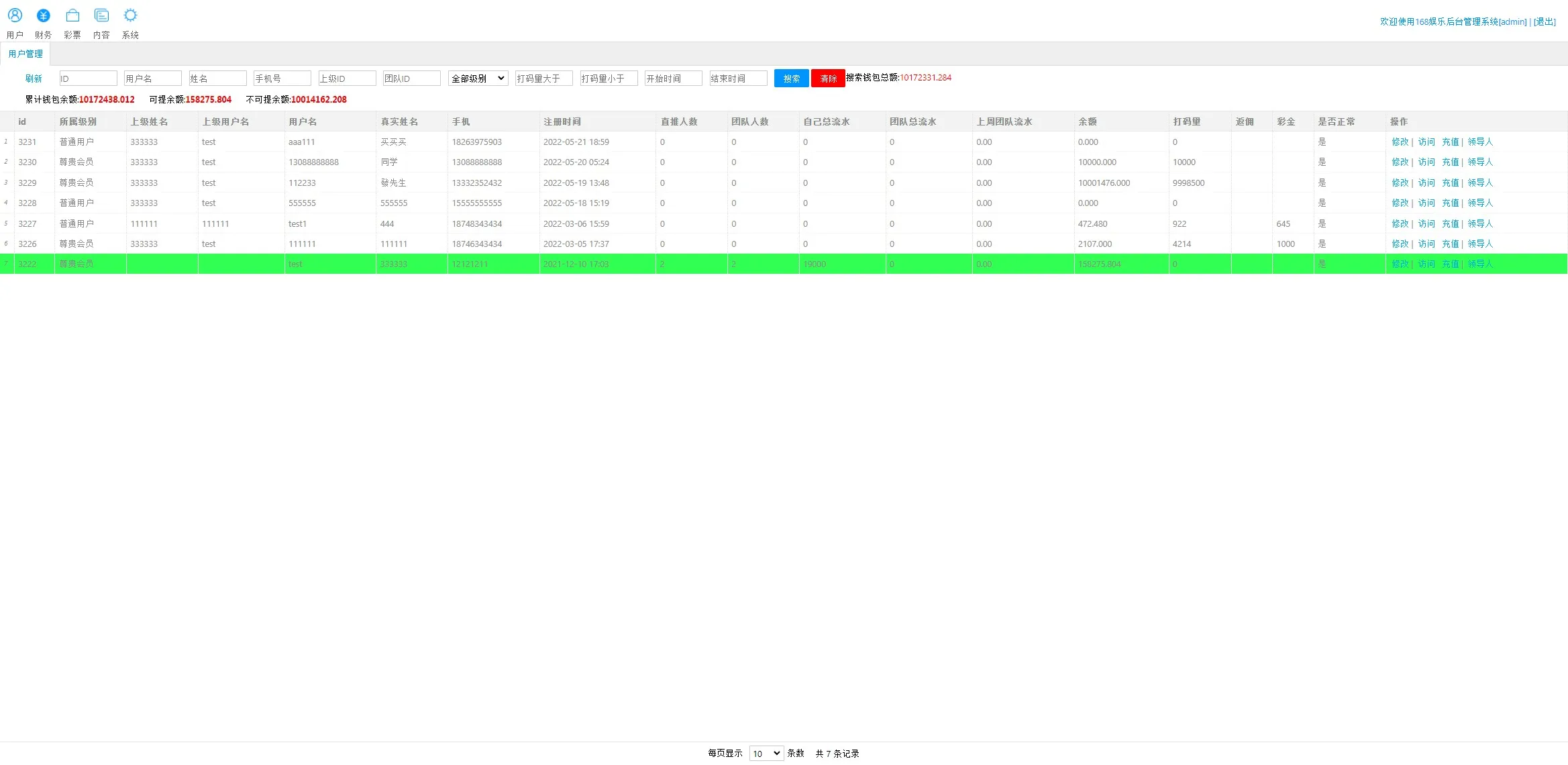This screenshot has width=1568, height=765.
Task: Open the per-page count dropdown showing 10
Action: click(766, 754)
